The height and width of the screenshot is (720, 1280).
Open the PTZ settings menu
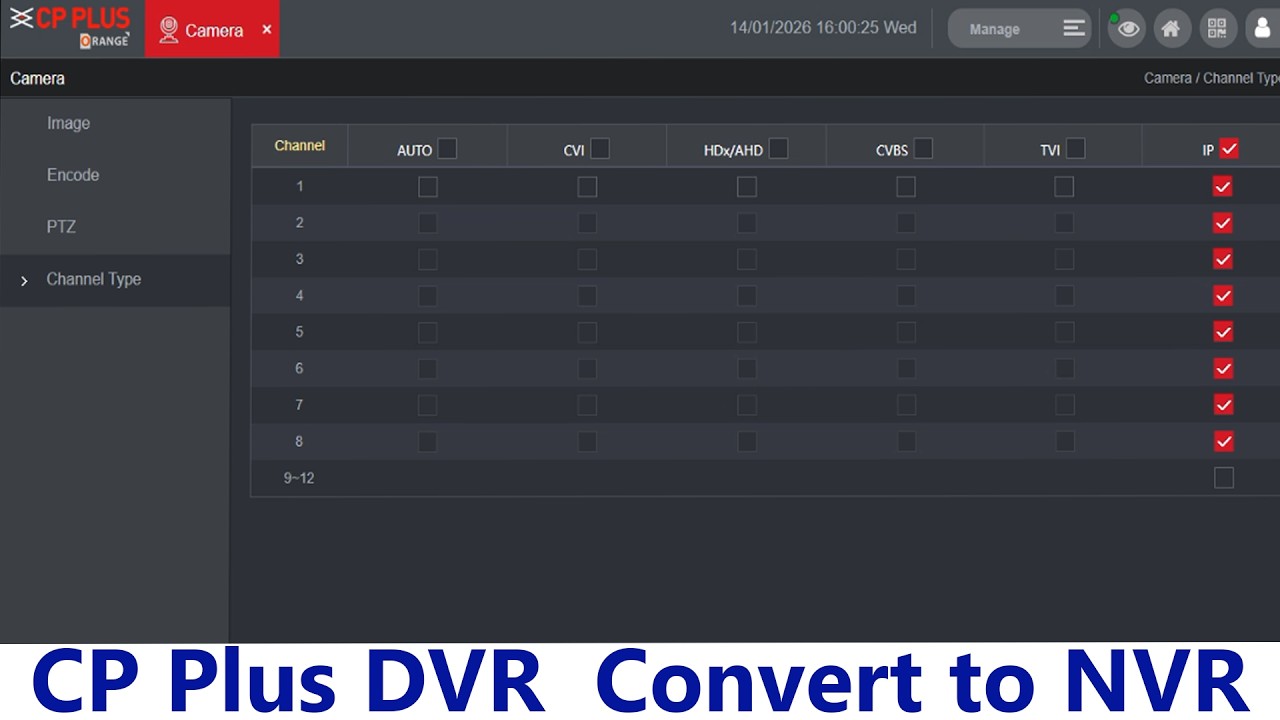pos(61,227)
